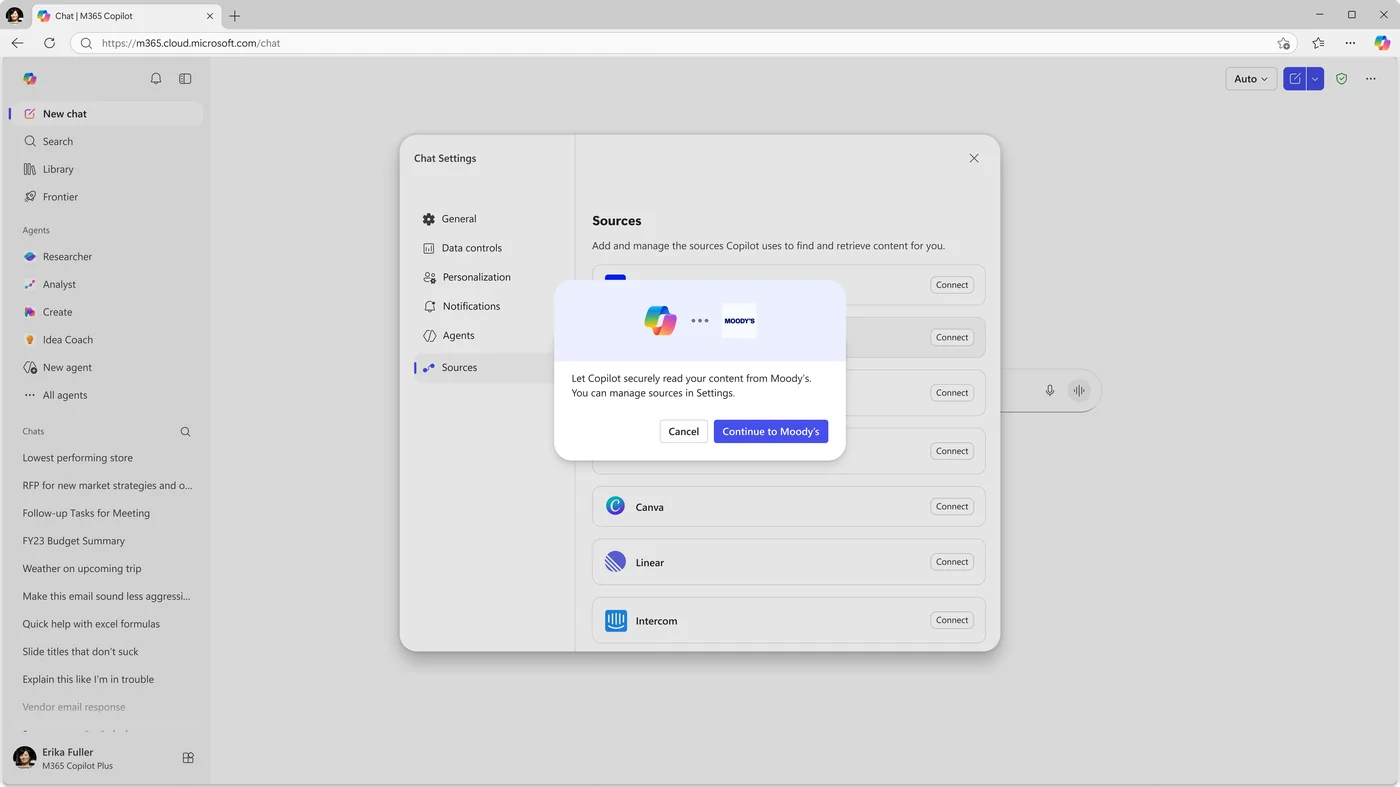
Task: Click Copilot logo in sidebar header
Action: (x=30, y=79)
